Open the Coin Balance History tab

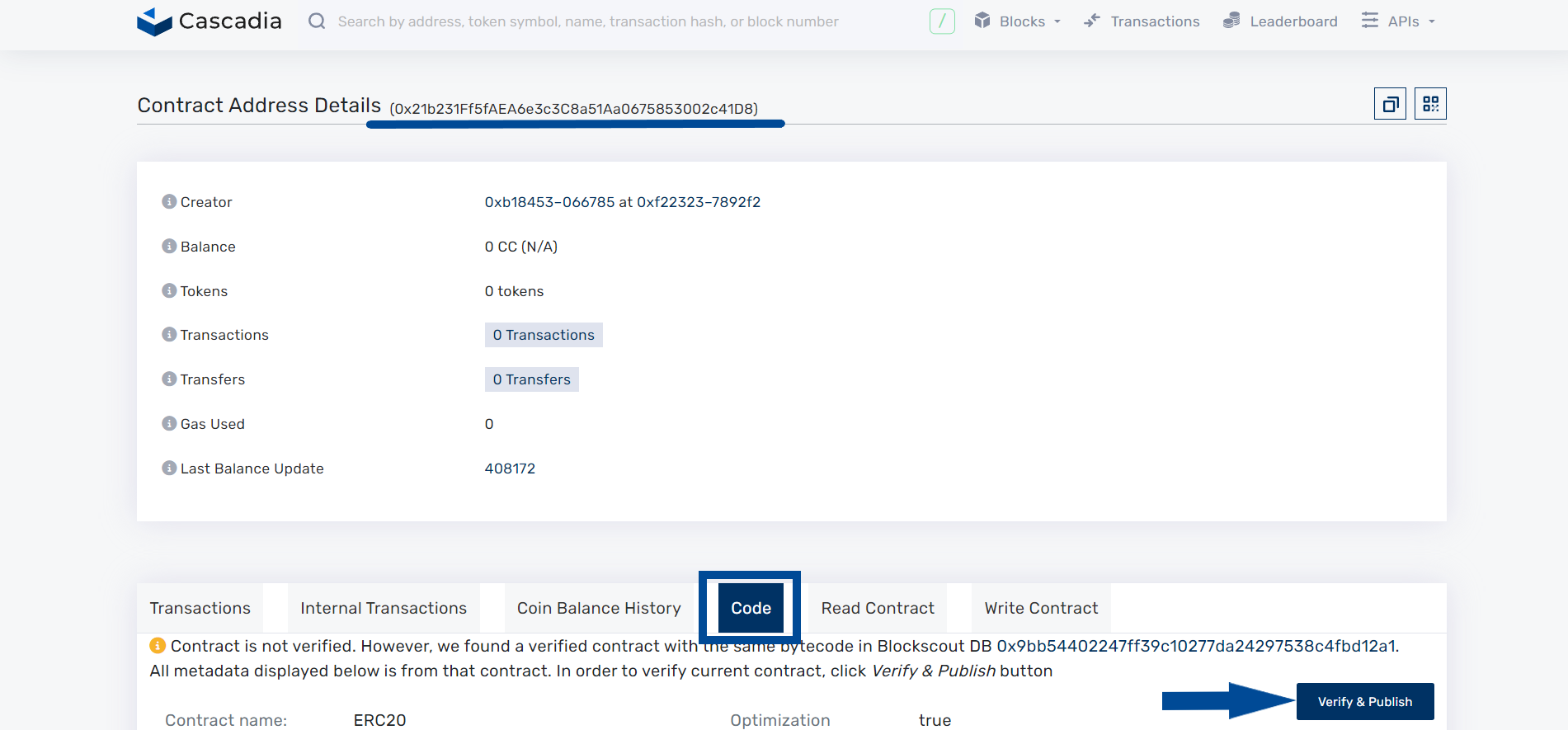tap(599, 609)
